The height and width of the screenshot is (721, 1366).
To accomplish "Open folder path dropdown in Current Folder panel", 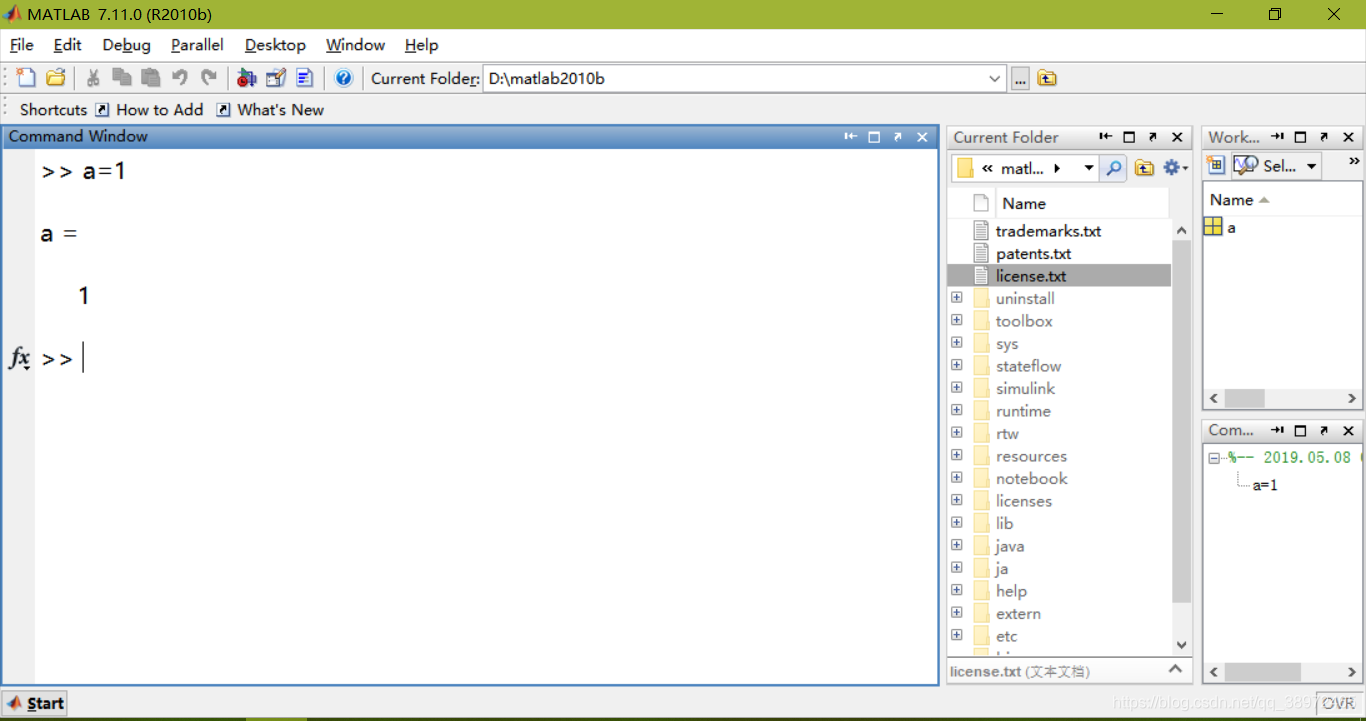I will coord(1089,168).
